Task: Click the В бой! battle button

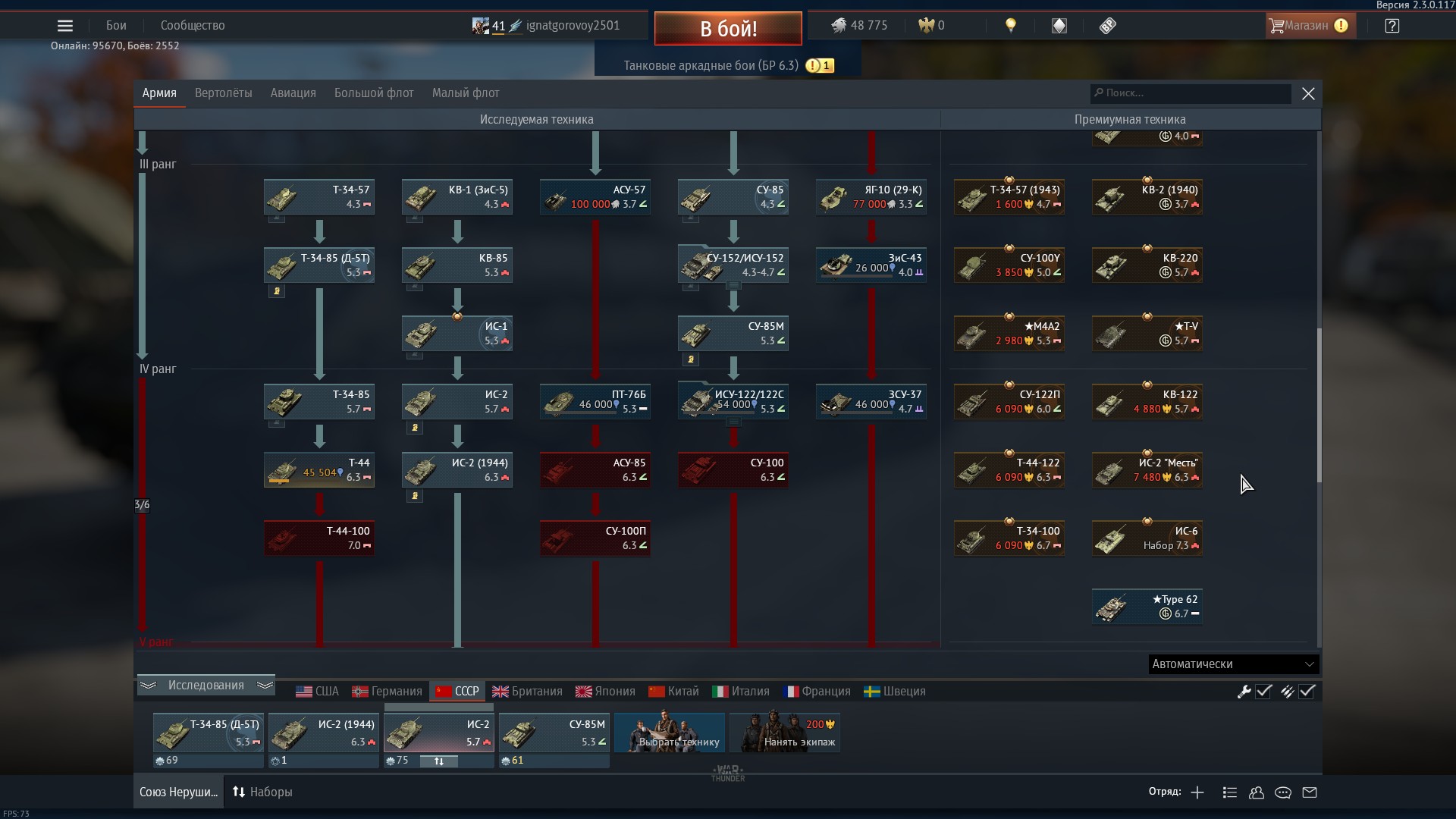Action: tap(728, 29)
